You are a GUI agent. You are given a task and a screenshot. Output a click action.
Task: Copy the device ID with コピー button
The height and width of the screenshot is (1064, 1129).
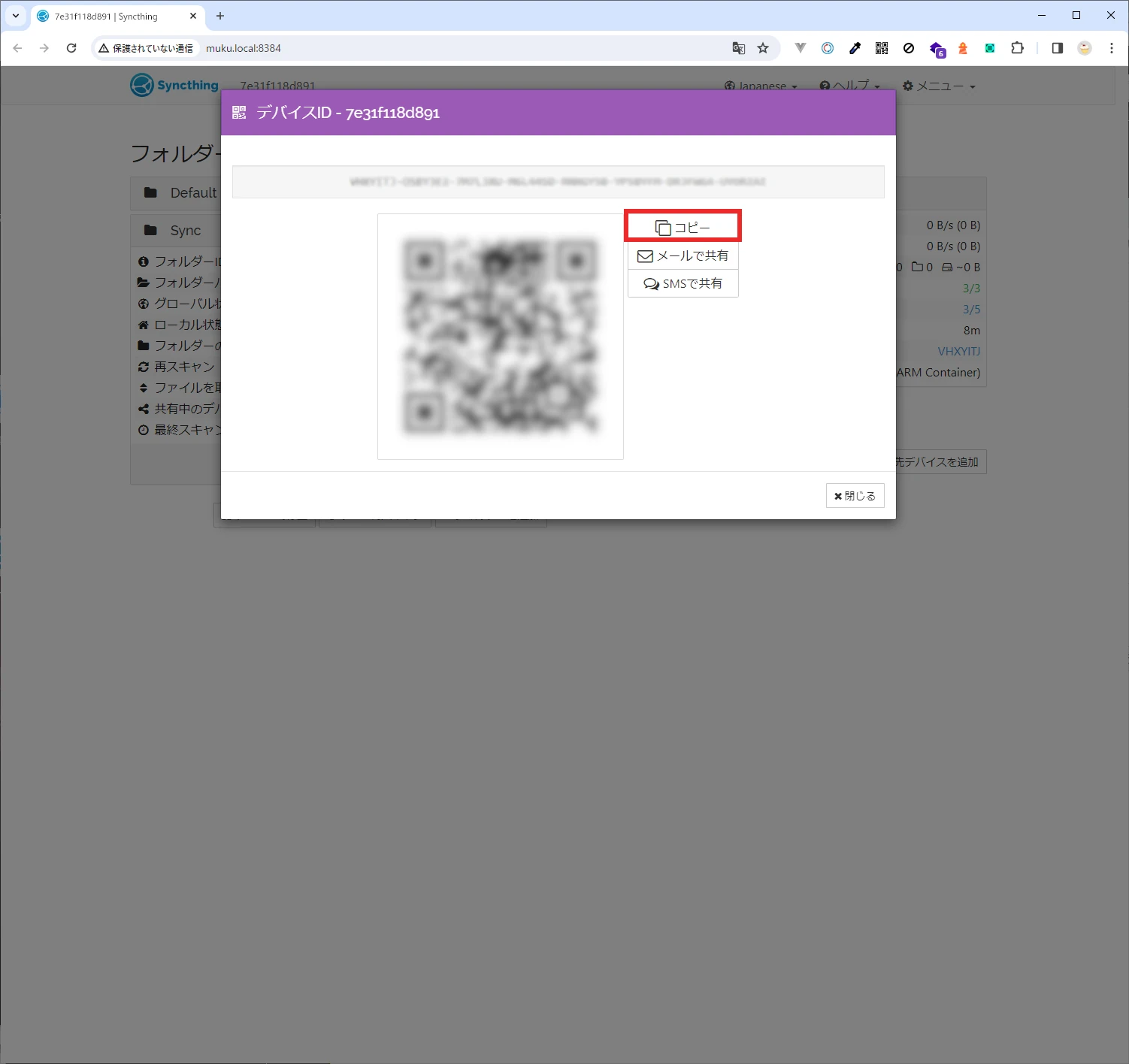click(x=683, y=227)
